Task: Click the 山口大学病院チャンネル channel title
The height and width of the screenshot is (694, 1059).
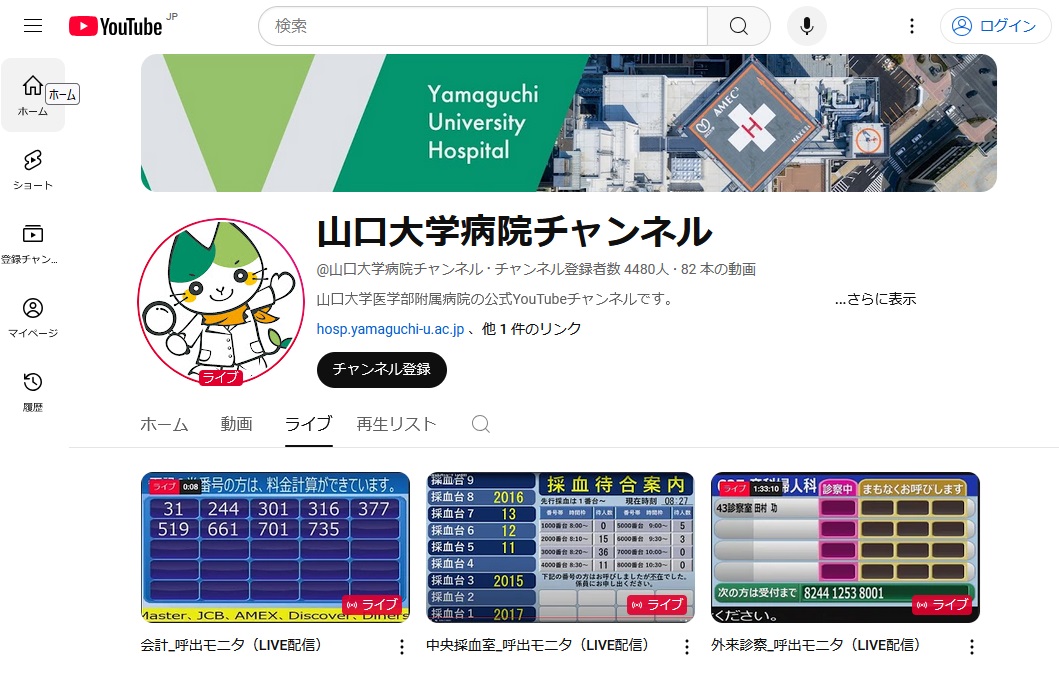Action: (514, 232)
